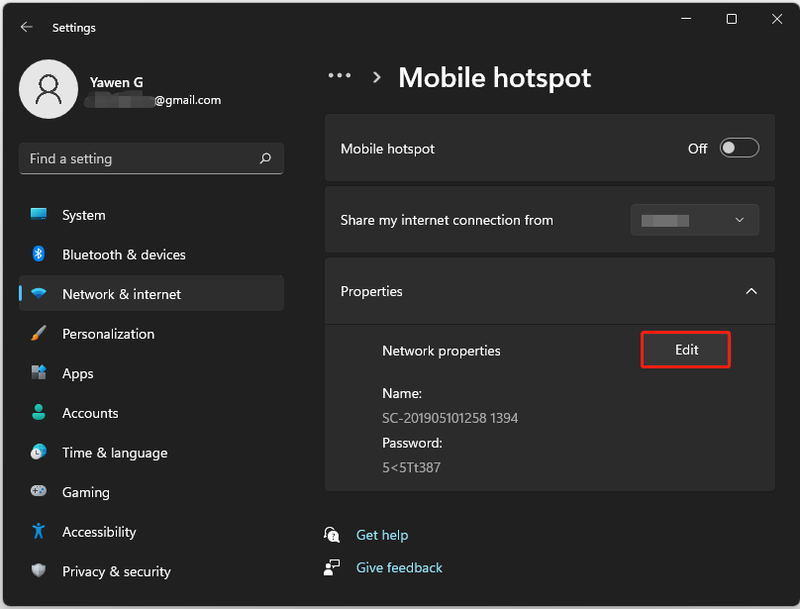
Task: Open System via its monitor icon
Action: pyautogui.click(x=38, y=214)
